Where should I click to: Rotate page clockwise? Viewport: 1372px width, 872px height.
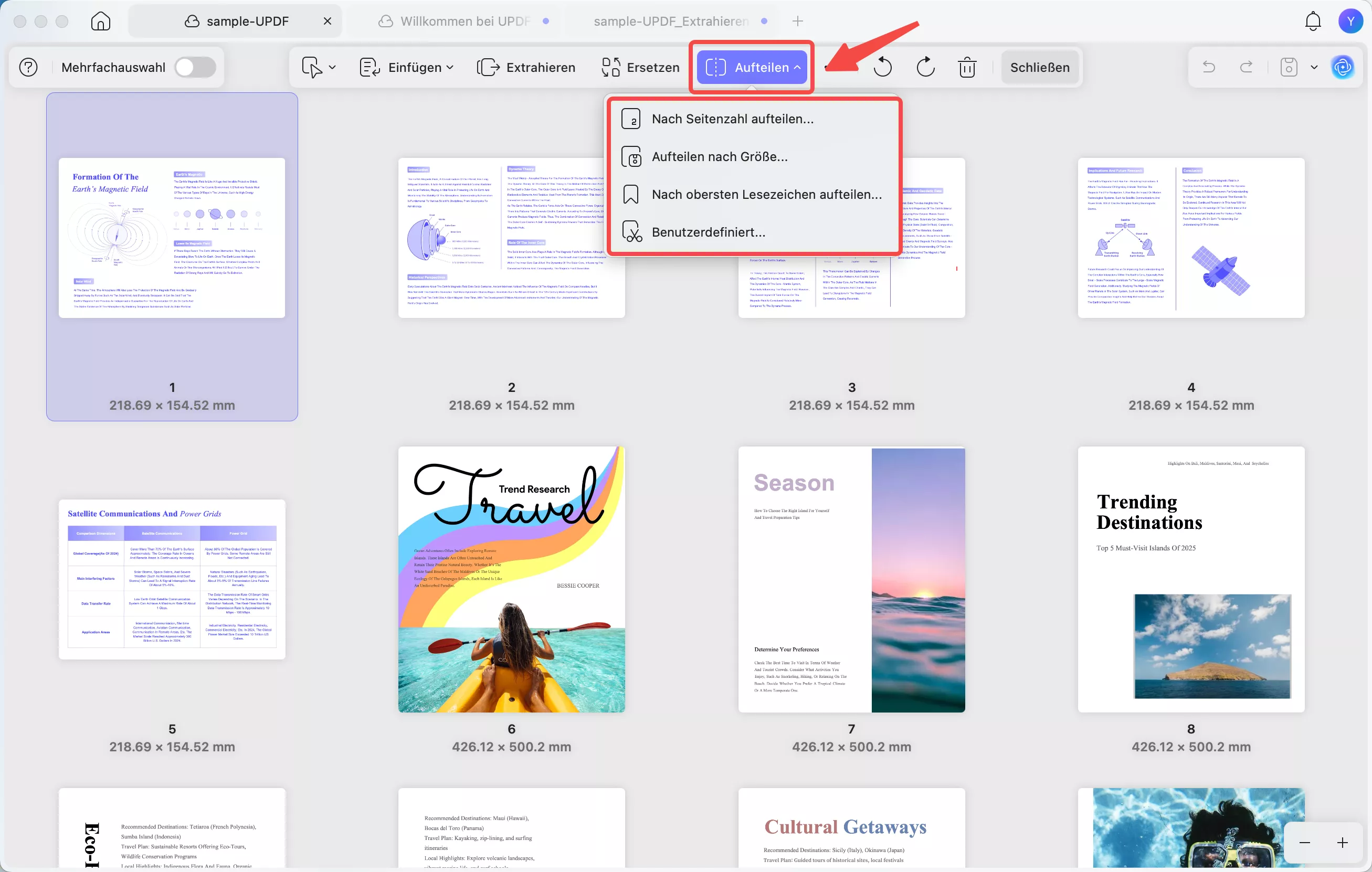tap(925, 67)
